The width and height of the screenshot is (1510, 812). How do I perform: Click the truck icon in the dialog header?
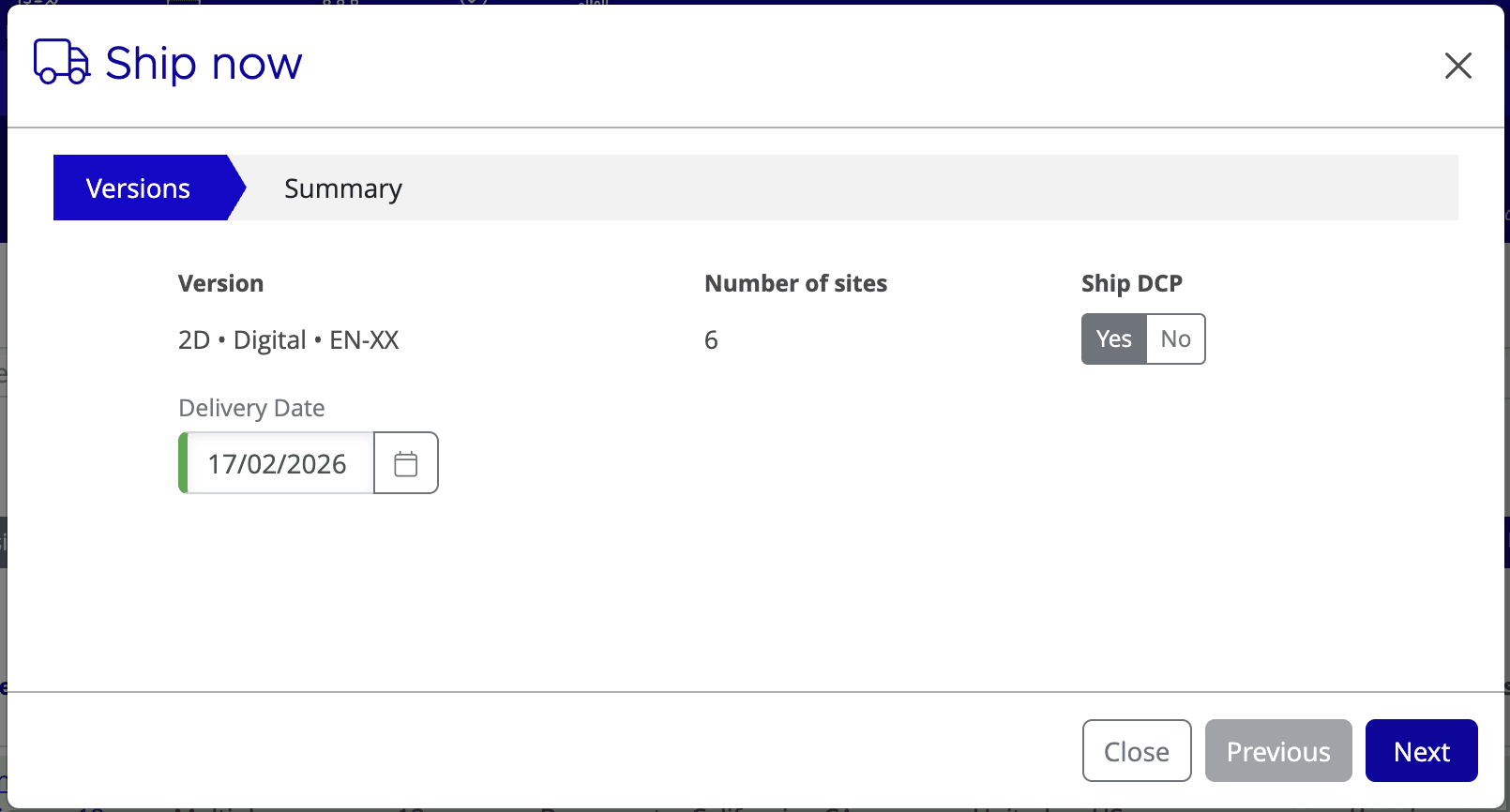pyautogui.click(x=58, y=63)
